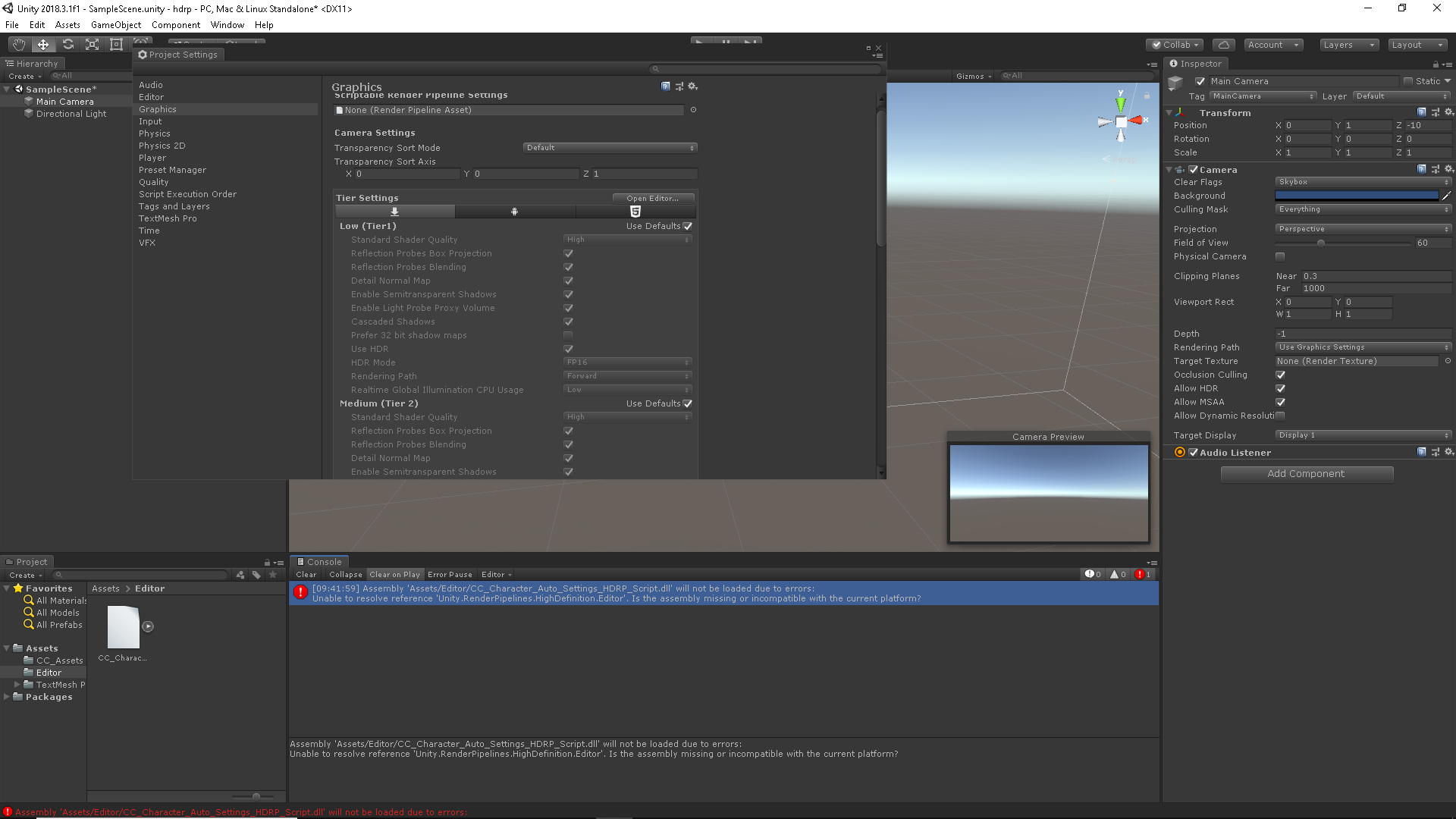This screenshot has width=1456, height=819.
Task: Select the standalone platform tier tab
Action: 394,212
